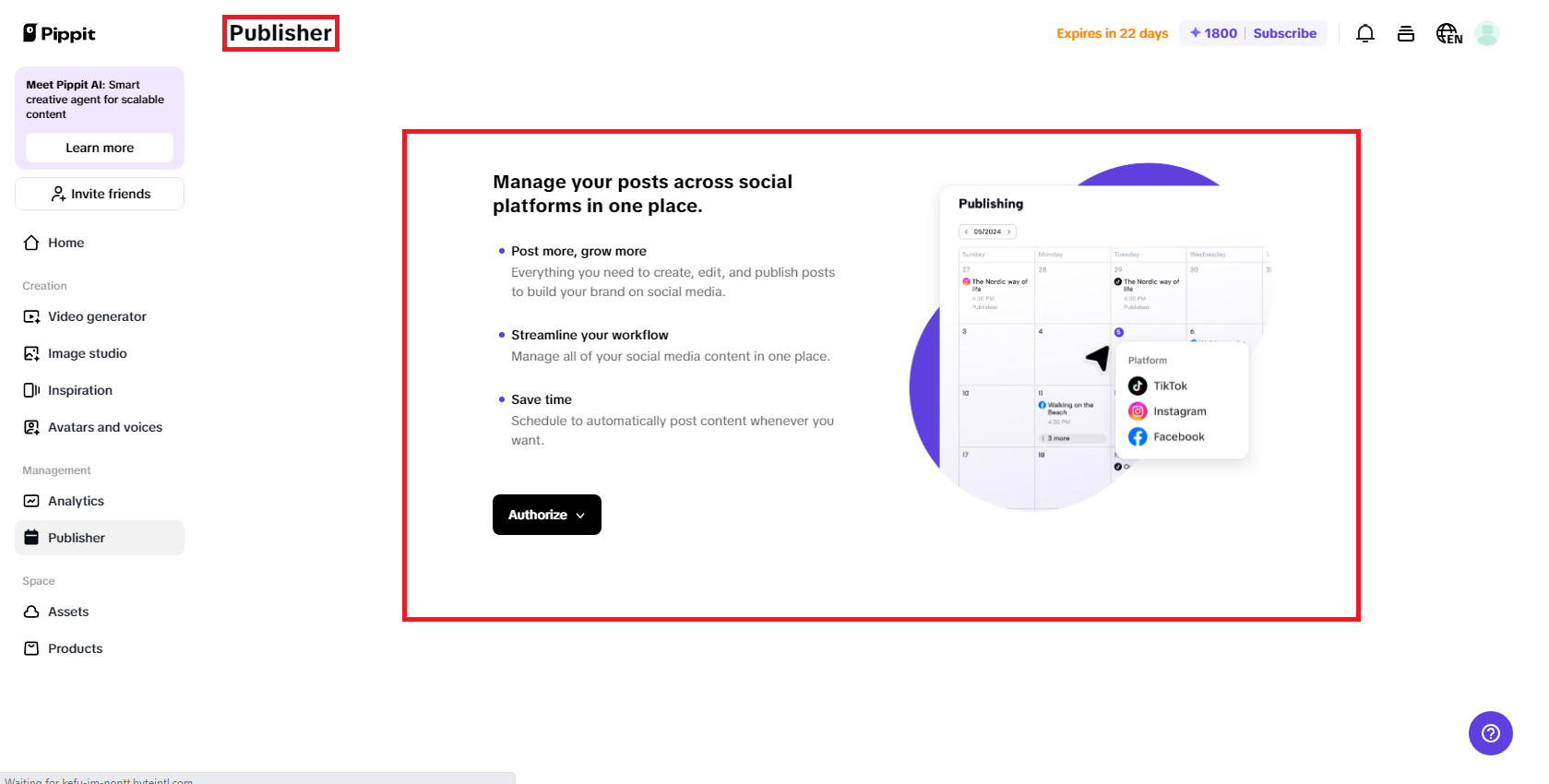This screenshot has width=1549, height=784.
Task: Open the help question mark bubble
Action: 1490,733
